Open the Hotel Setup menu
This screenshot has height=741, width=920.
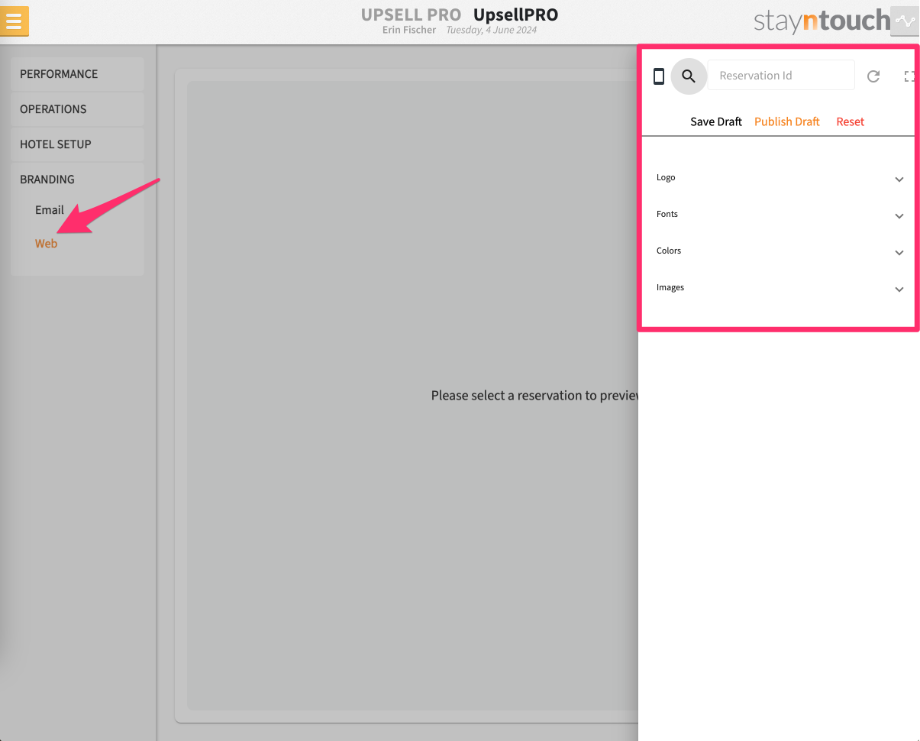pyautogui.click(x=77, y=144)
